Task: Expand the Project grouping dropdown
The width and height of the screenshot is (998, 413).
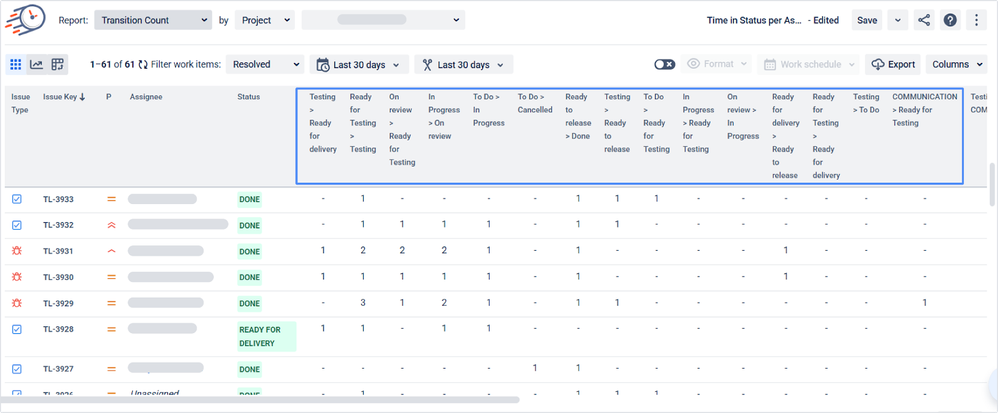Action: [x=265, y=20]
